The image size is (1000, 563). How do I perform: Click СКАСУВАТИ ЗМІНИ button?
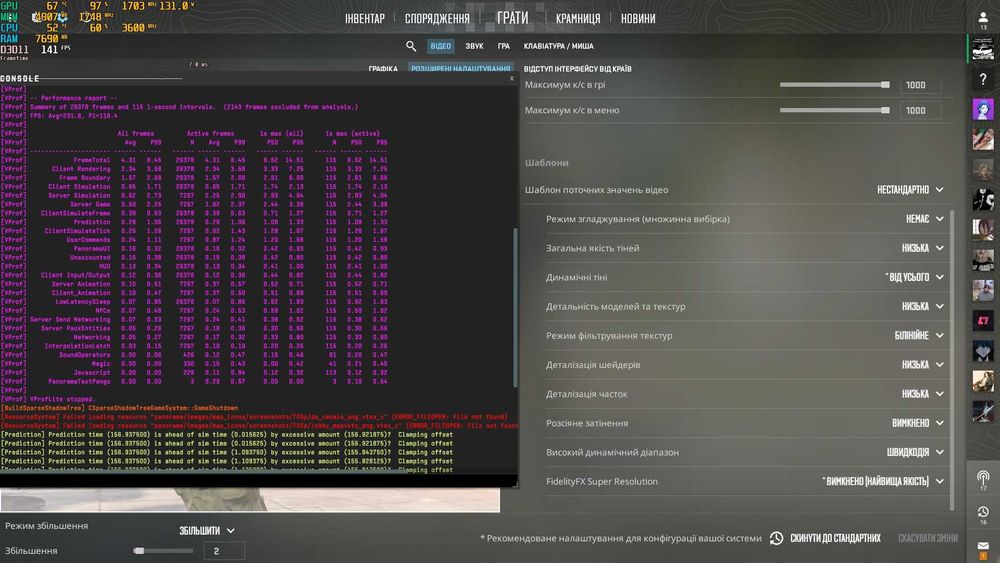click(x=928, y=538)
